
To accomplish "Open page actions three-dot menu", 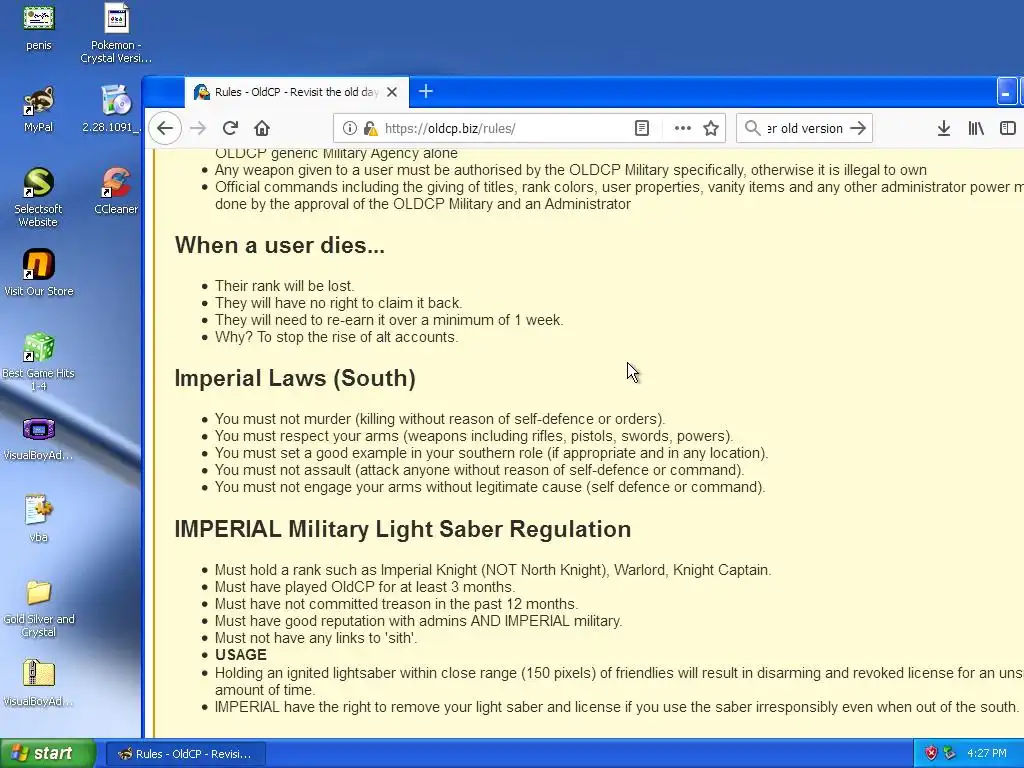I will (682, 128).
